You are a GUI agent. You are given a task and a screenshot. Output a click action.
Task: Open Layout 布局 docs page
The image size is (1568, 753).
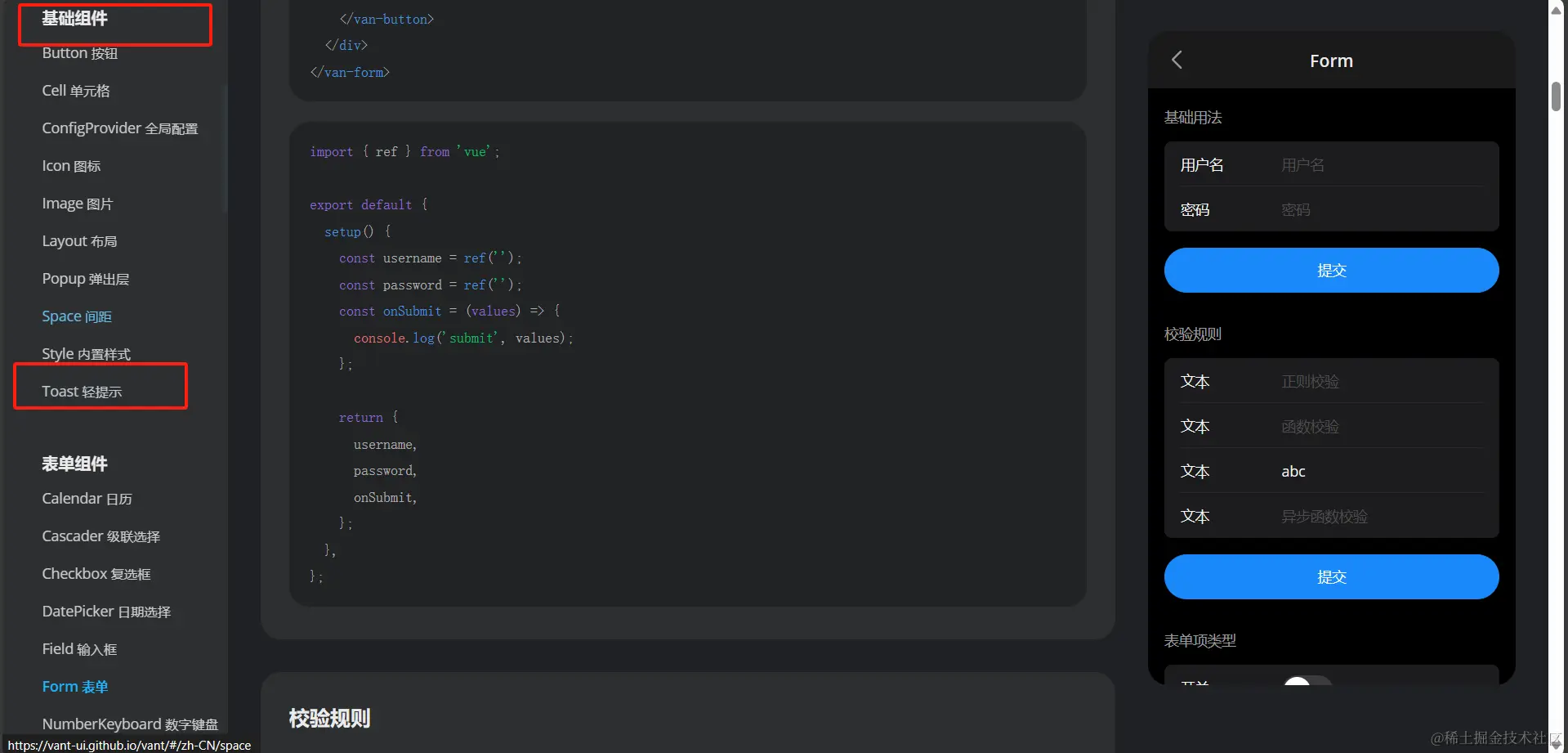tap(79, 241)
